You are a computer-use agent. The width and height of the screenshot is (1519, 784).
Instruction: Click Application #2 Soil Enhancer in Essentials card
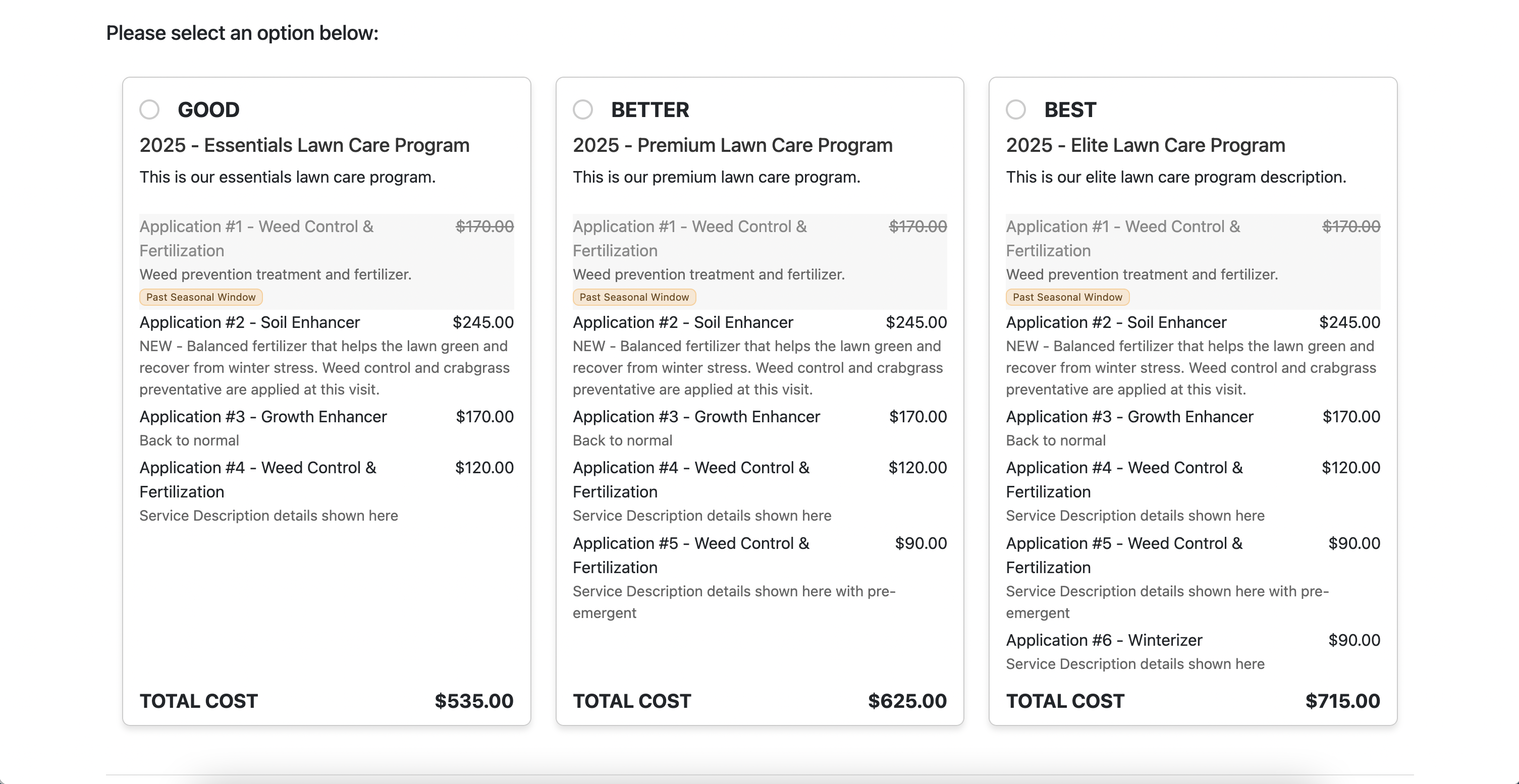pyautogui.click(x=249, y=322)
